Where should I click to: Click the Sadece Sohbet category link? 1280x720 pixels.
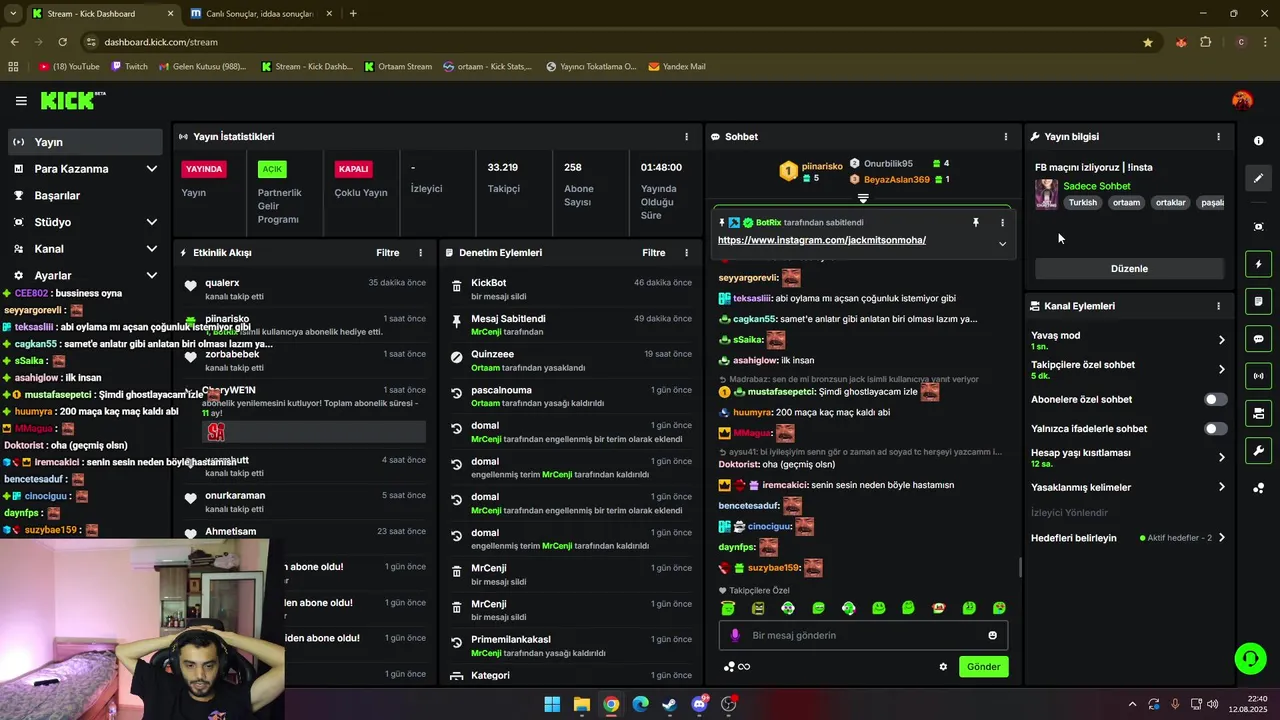point(1097,186)
